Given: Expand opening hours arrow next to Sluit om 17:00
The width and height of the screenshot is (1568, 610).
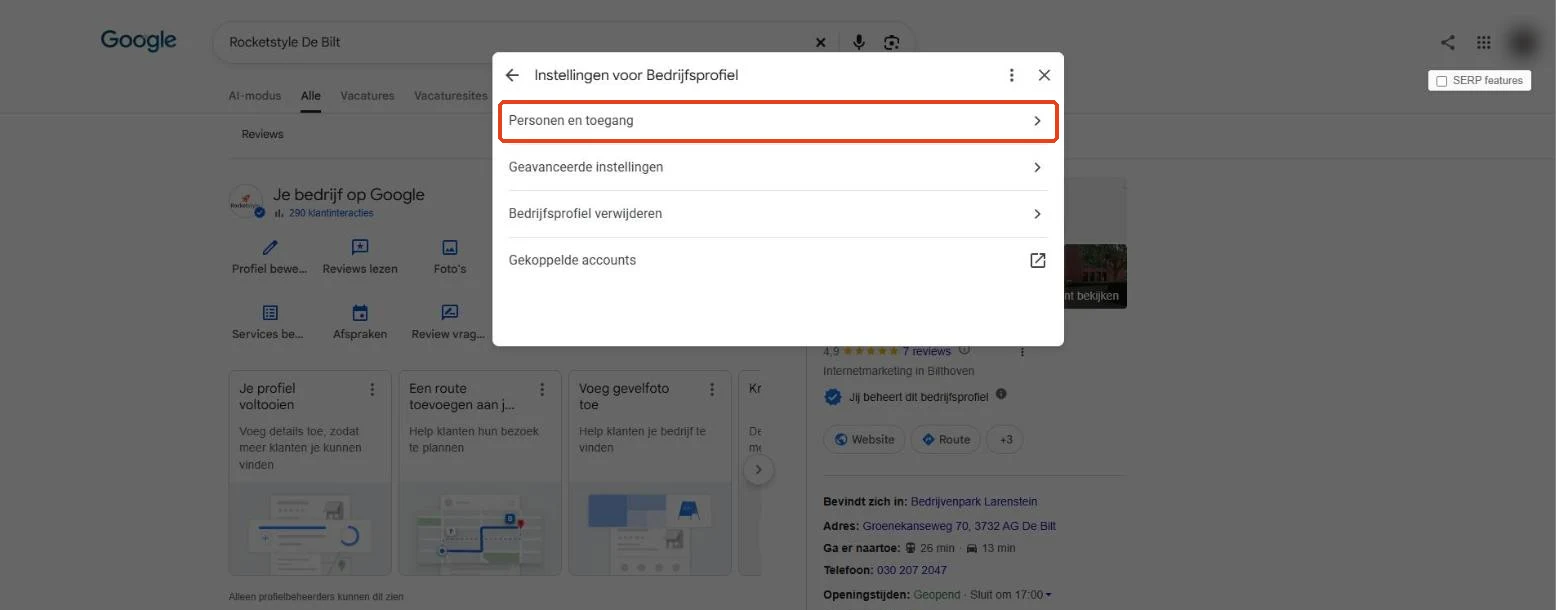Looking at the screenshot, I should (x=1048, y=596).
